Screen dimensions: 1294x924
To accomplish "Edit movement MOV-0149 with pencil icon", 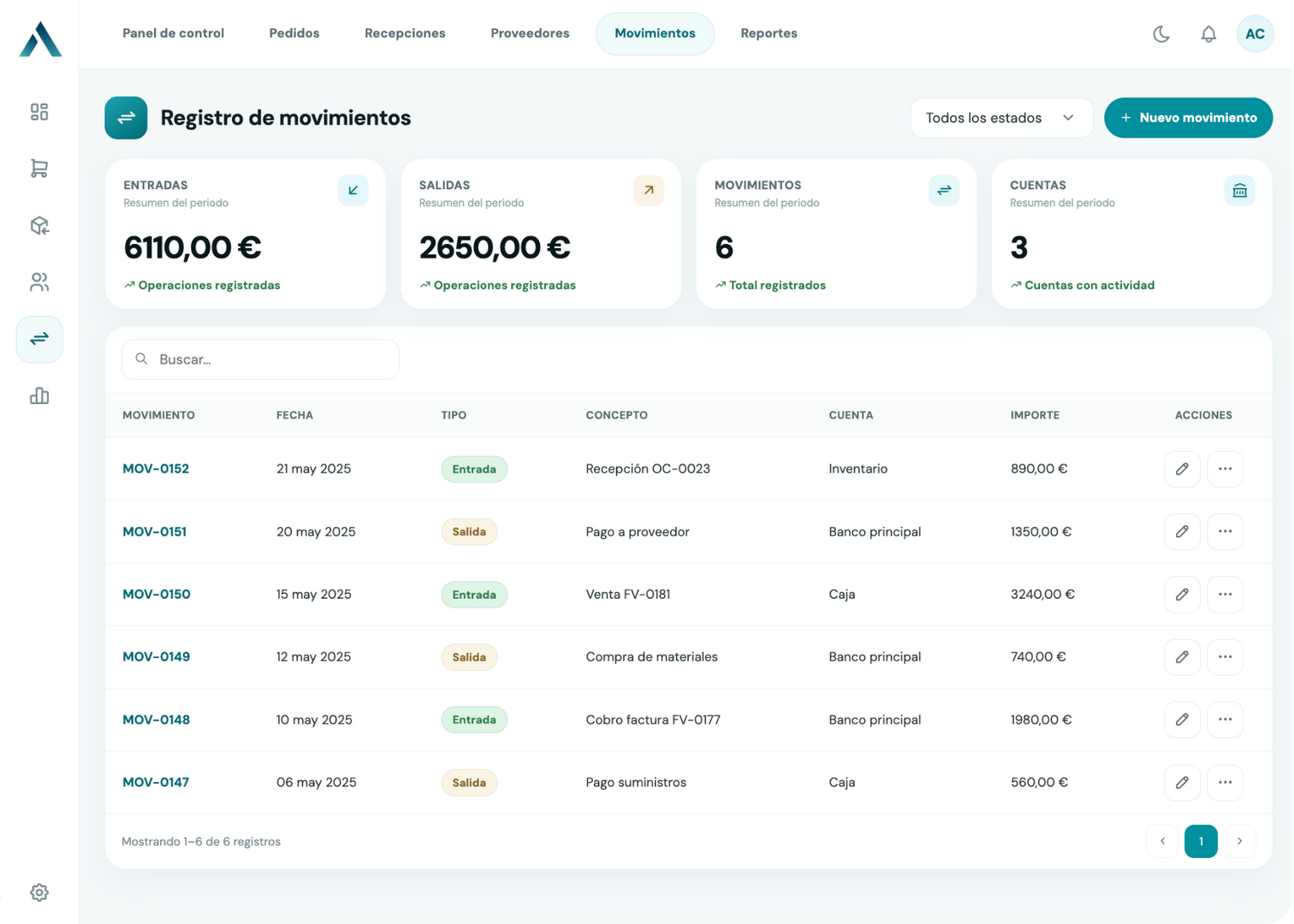I will (1182, 657).
